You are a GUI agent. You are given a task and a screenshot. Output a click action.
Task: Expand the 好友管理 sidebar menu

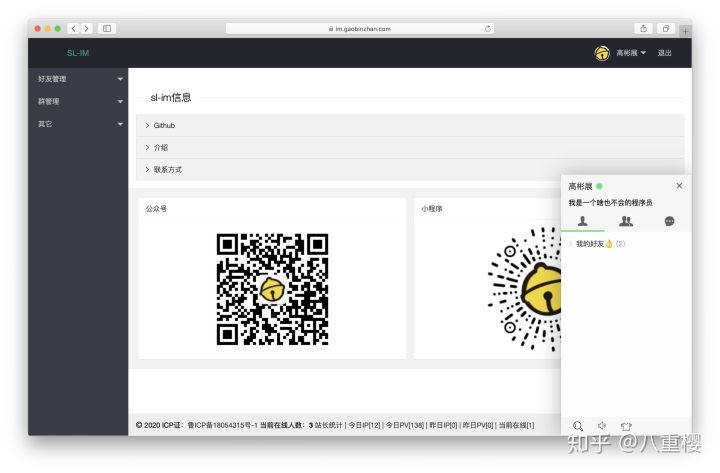click(x=78, y=79)
